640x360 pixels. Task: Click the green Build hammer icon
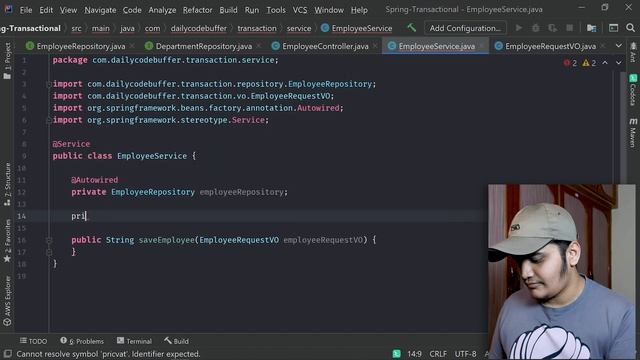411,28
